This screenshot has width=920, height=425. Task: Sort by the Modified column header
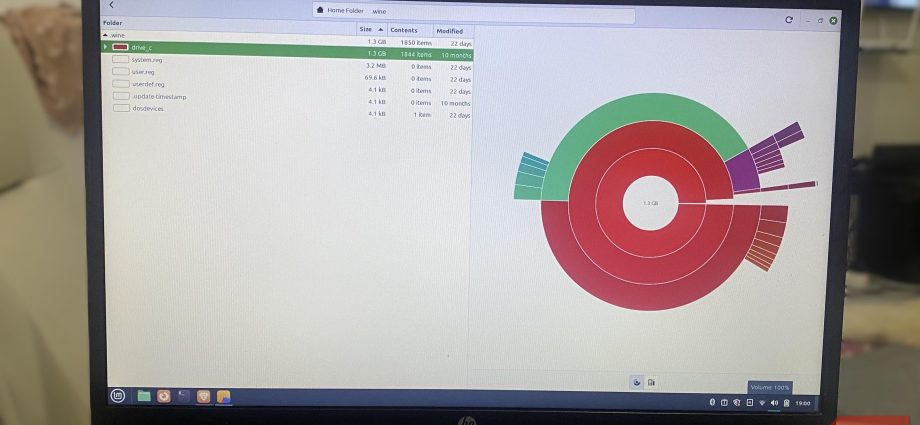click(x=453, y=31)
